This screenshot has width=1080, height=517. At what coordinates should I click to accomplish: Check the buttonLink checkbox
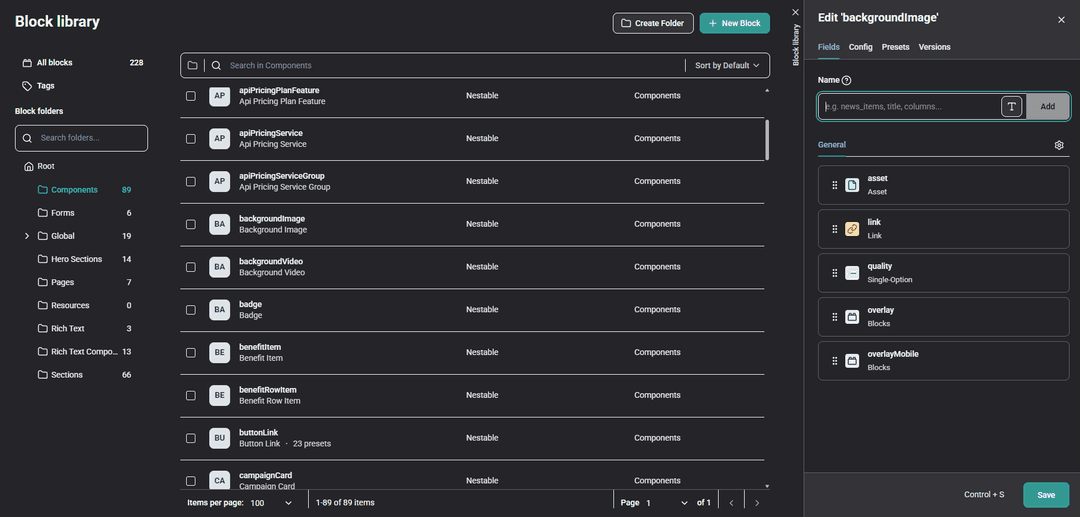[x=191, y=438]
